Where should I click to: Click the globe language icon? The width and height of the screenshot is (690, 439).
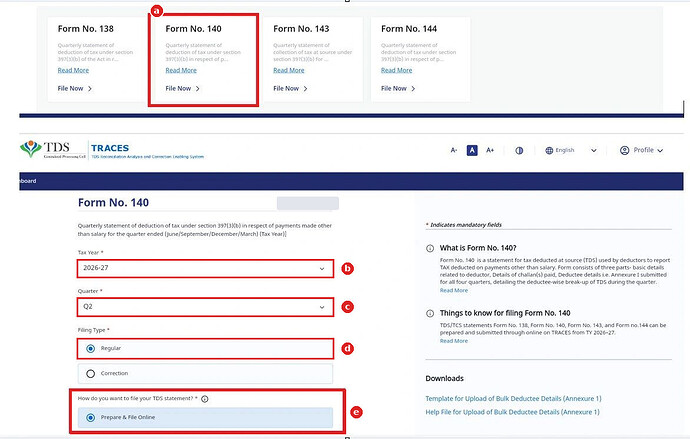coord(549,150)
